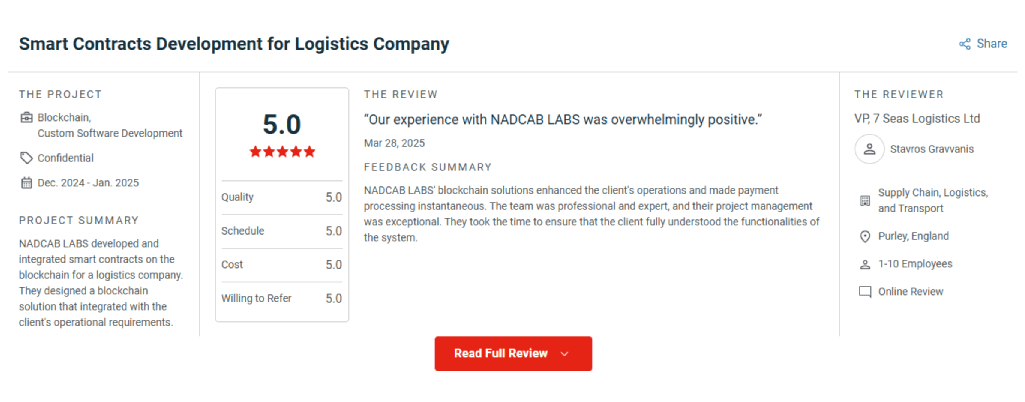Click the location pin beside Purley, England

[865, 237]
